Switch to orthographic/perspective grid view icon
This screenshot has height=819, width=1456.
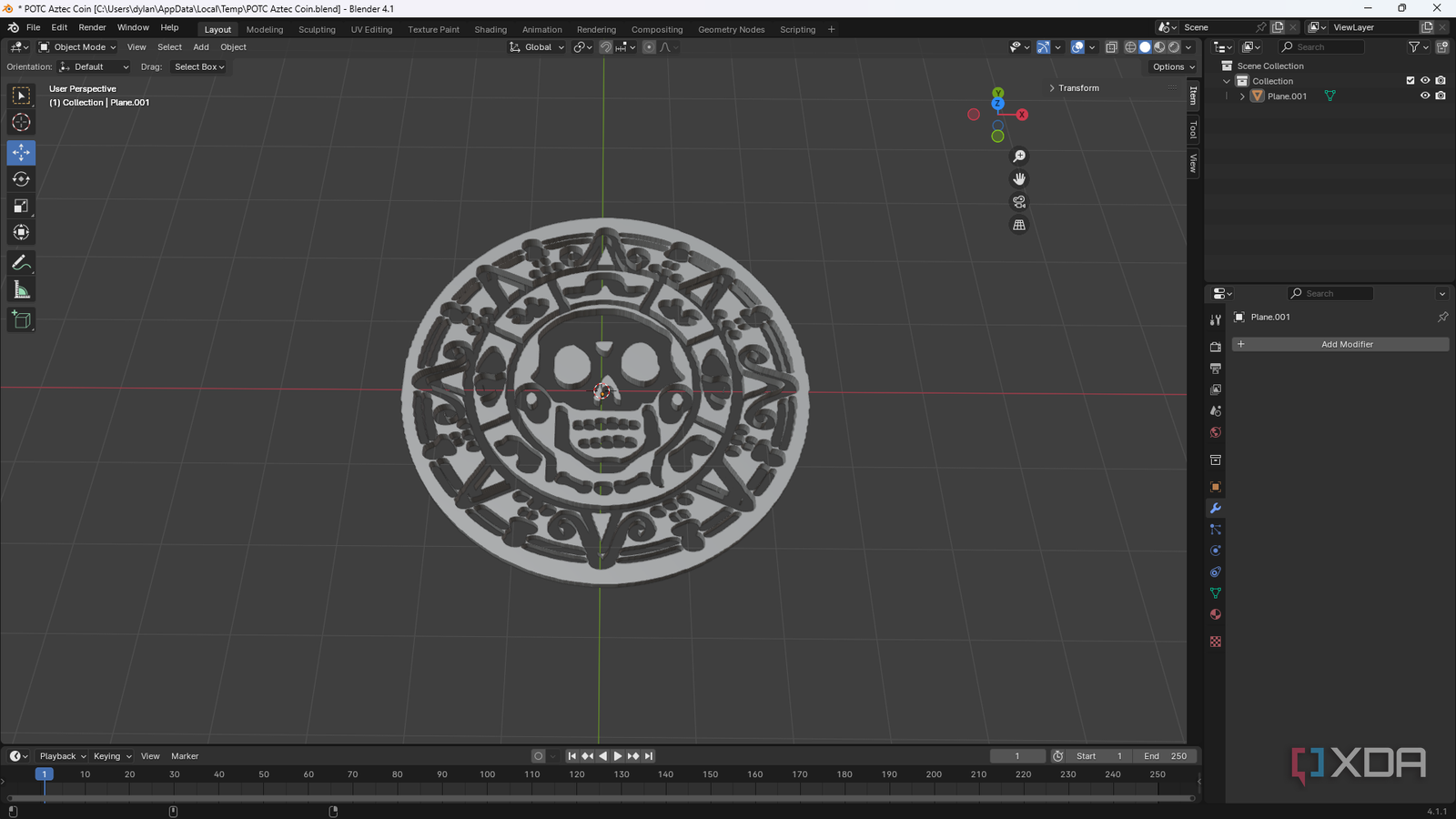1019,225
